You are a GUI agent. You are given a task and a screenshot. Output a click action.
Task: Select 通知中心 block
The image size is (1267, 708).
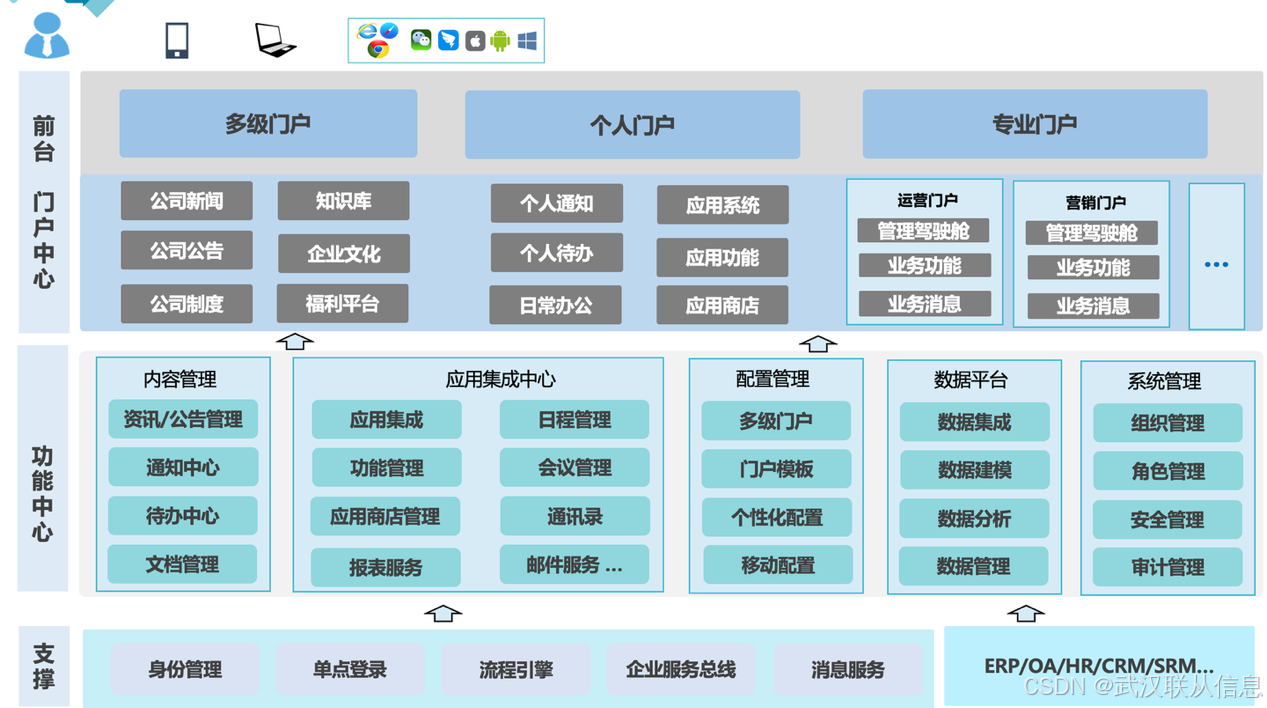[x=183, y=467]
